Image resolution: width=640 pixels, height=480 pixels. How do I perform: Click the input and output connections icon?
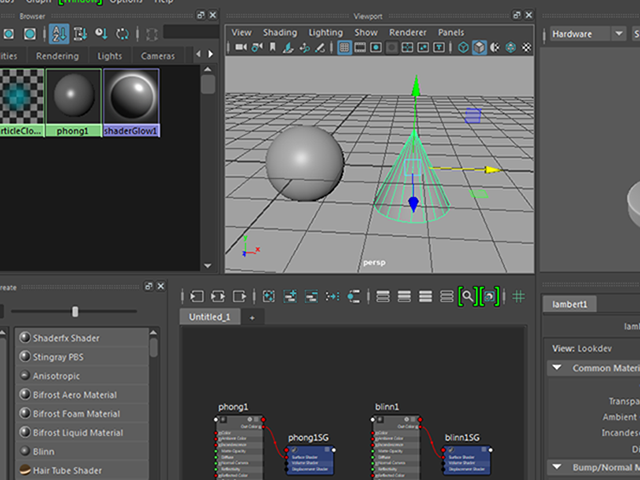pos(218,296)
